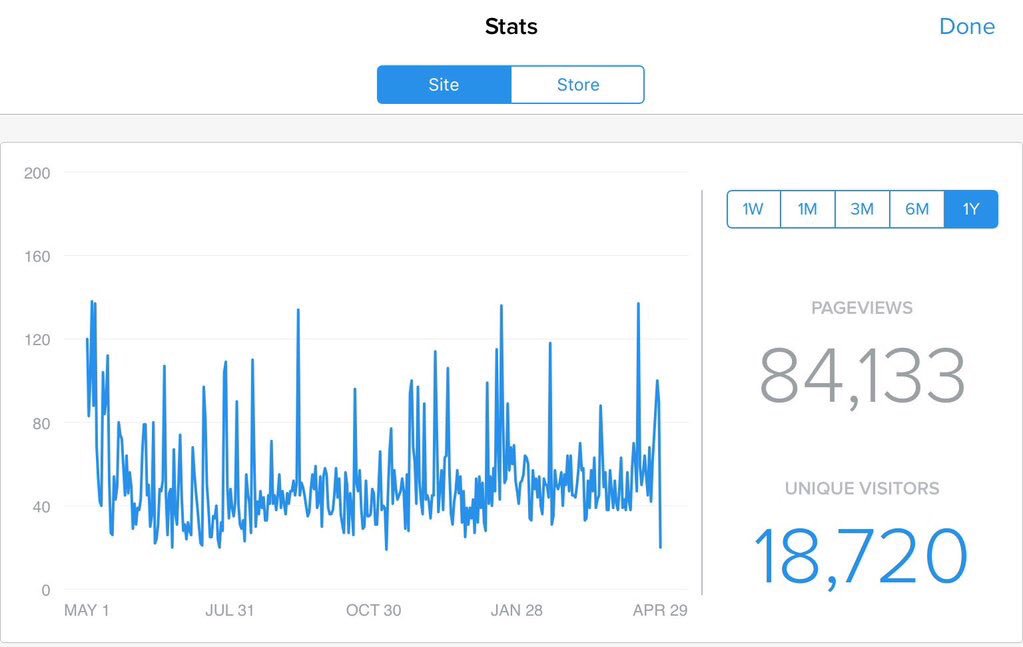The width and height of the screenshot is (1023, 647).
Task: Click the 40 y-axis label
Action: [41, 507]
